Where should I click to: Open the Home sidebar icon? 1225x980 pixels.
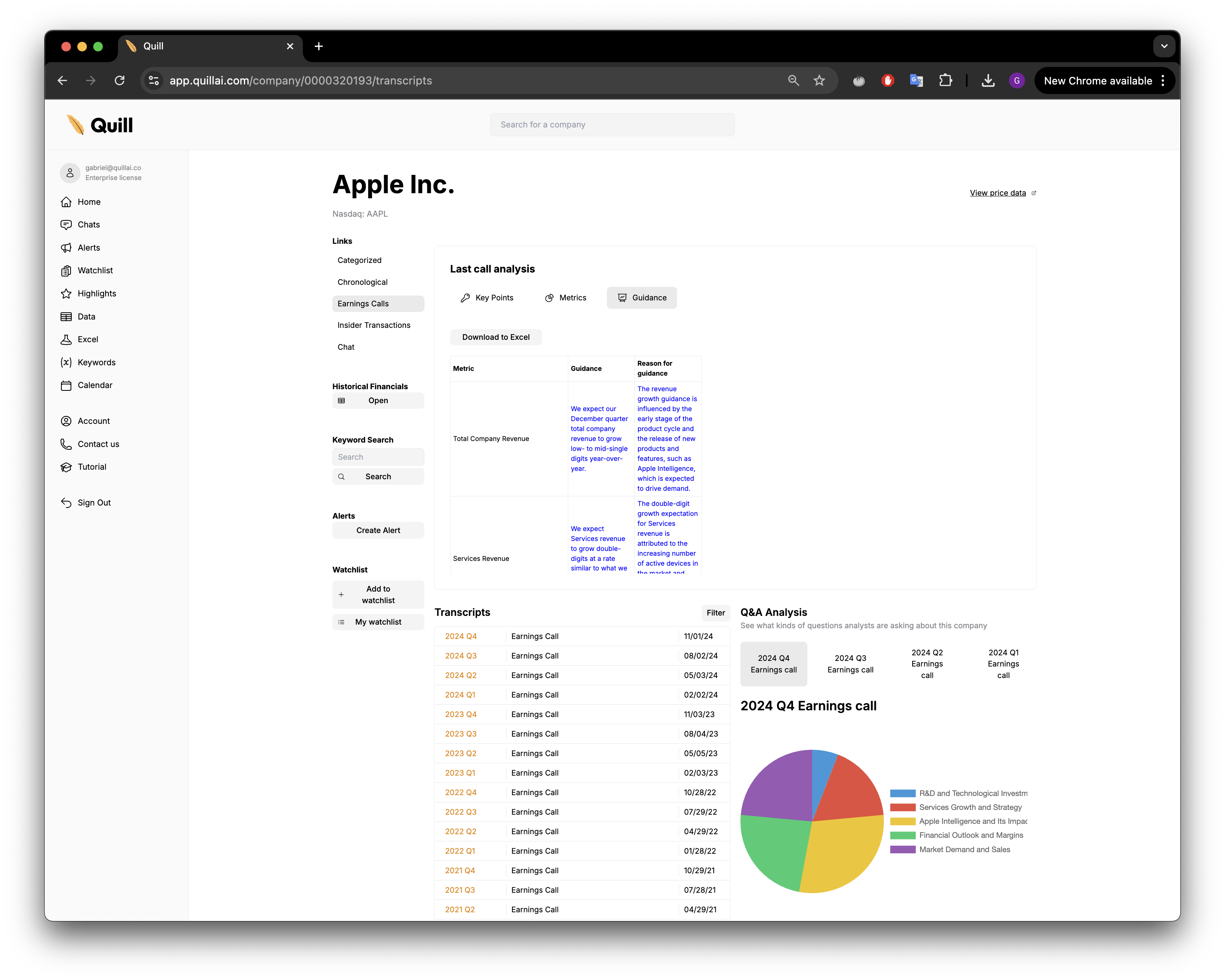[x=66, y=202]
